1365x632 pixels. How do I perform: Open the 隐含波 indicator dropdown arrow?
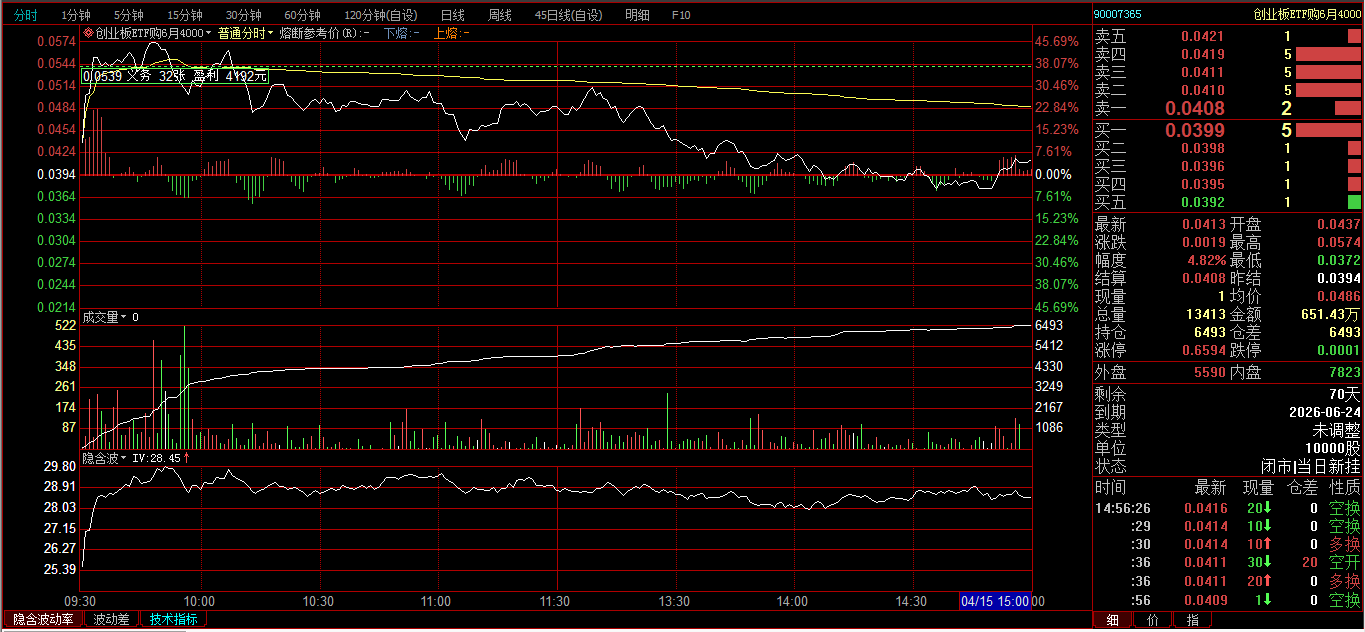pos(126,458)
